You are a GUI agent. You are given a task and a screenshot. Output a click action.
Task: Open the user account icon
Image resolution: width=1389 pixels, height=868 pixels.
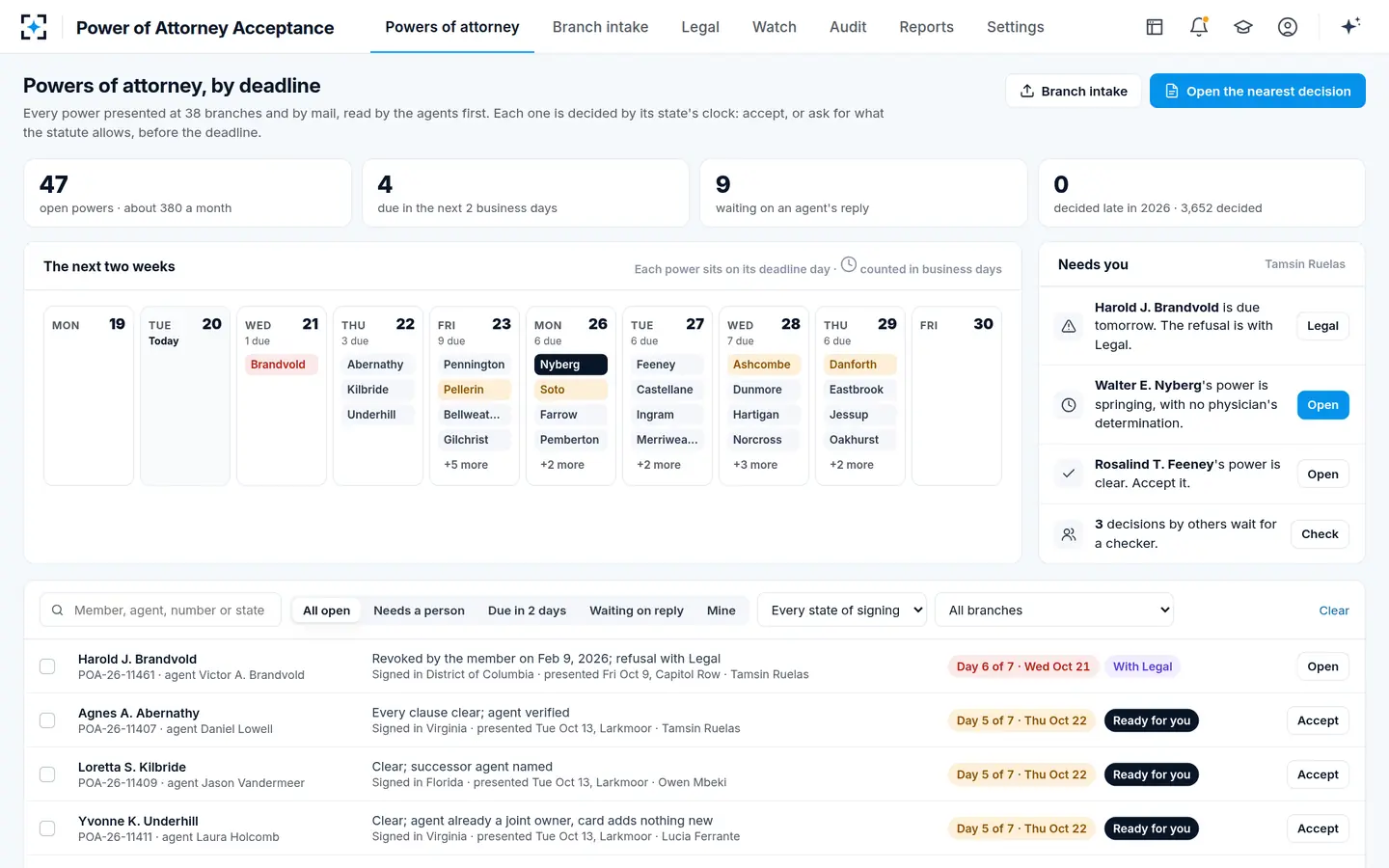(x=1288, y=27)
